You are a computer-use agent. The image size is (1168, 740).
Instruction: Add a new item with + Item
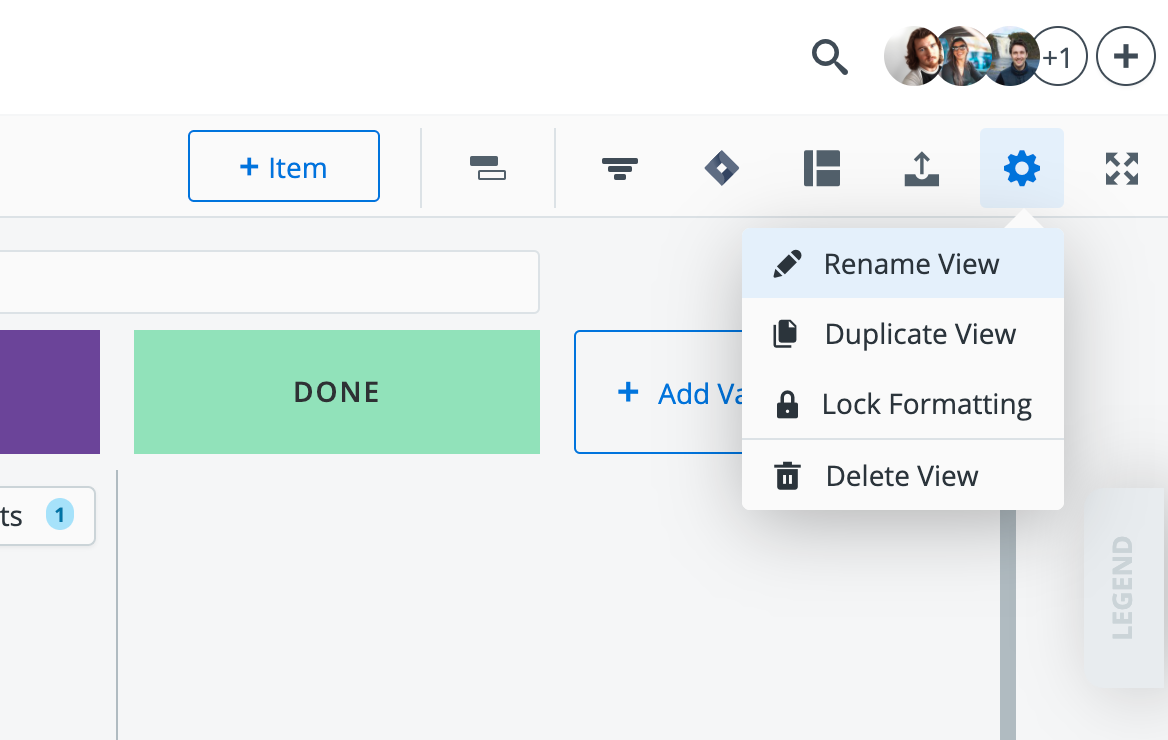tap(284, 166)
